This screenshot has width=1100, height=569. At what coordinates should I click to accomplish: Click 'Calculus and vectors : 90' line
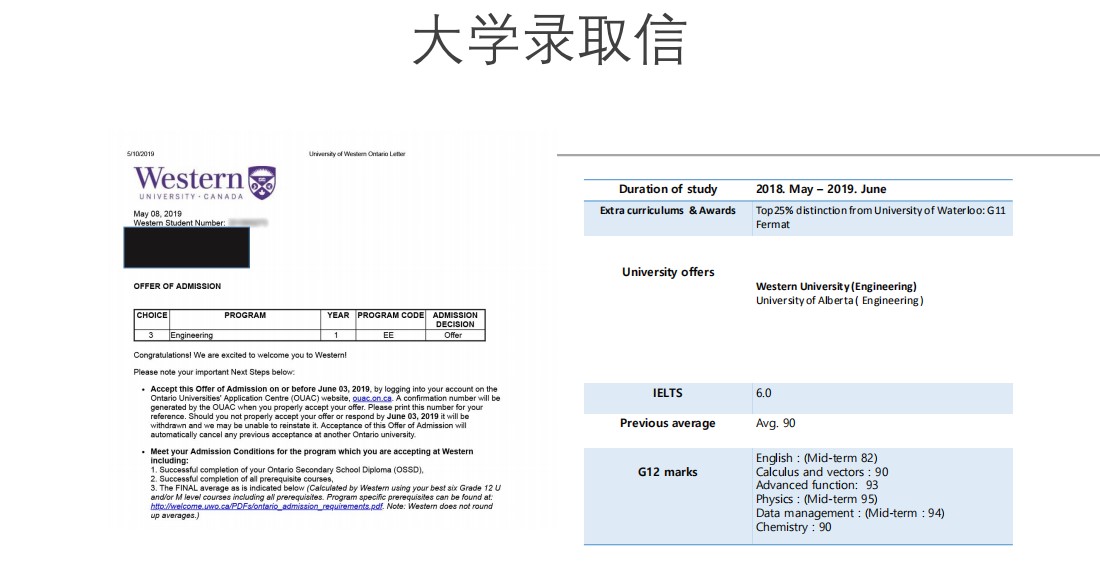822,472
